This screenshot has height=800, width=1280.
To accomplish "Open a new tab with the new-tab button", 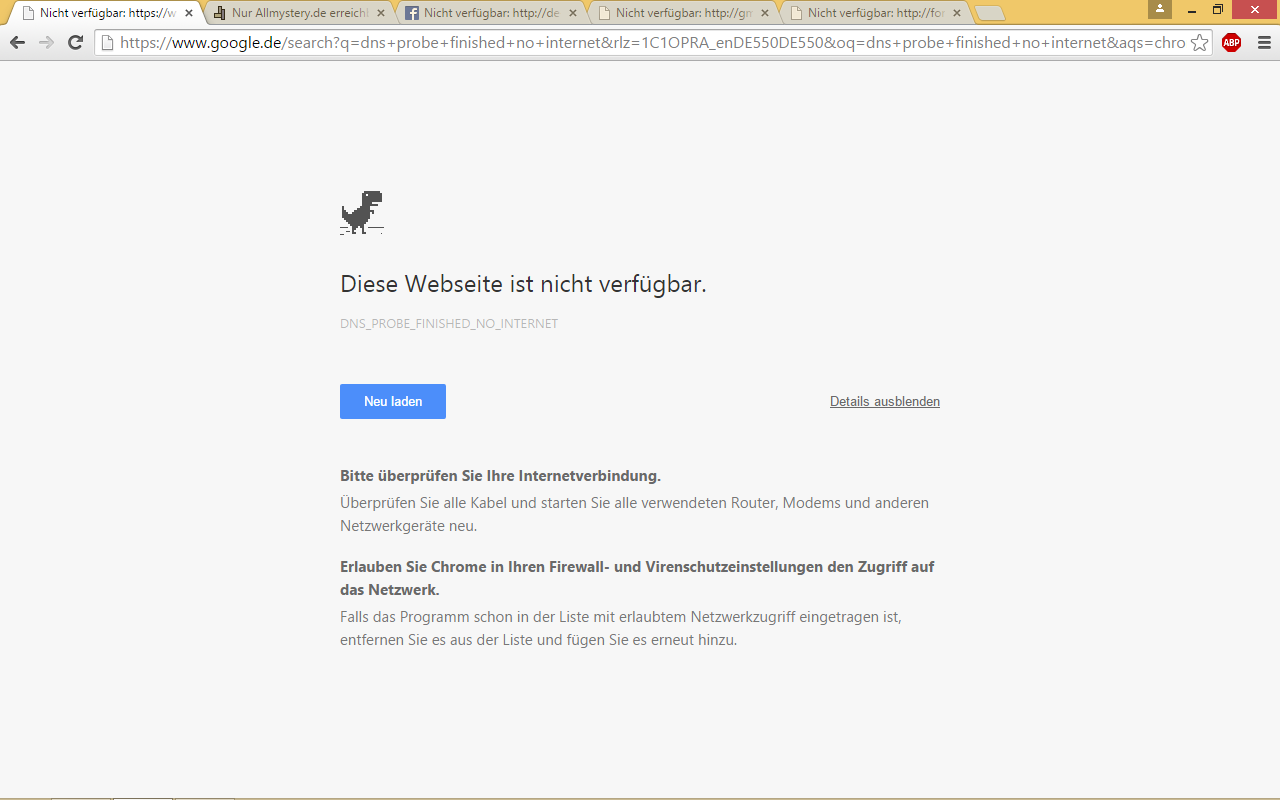I will pyautogui.click(x=990, y=14).
